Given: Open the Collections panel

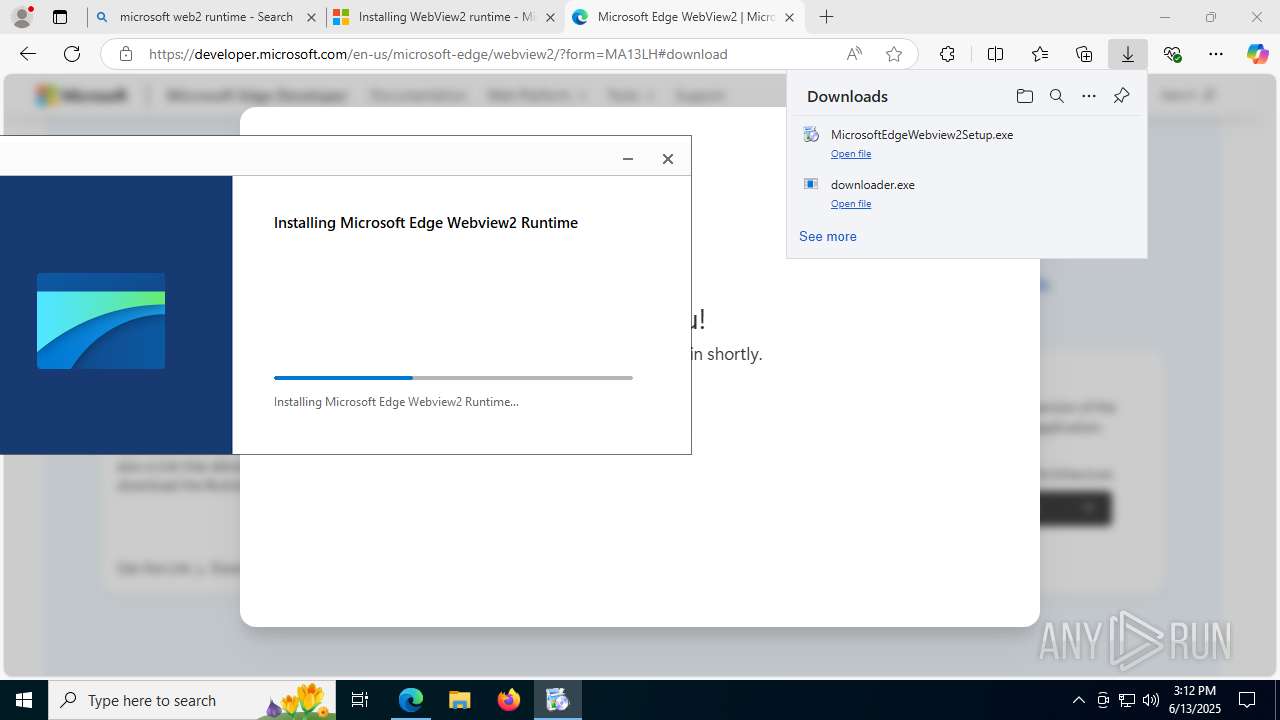Looking at the screenshot, I should point(1084,54).
